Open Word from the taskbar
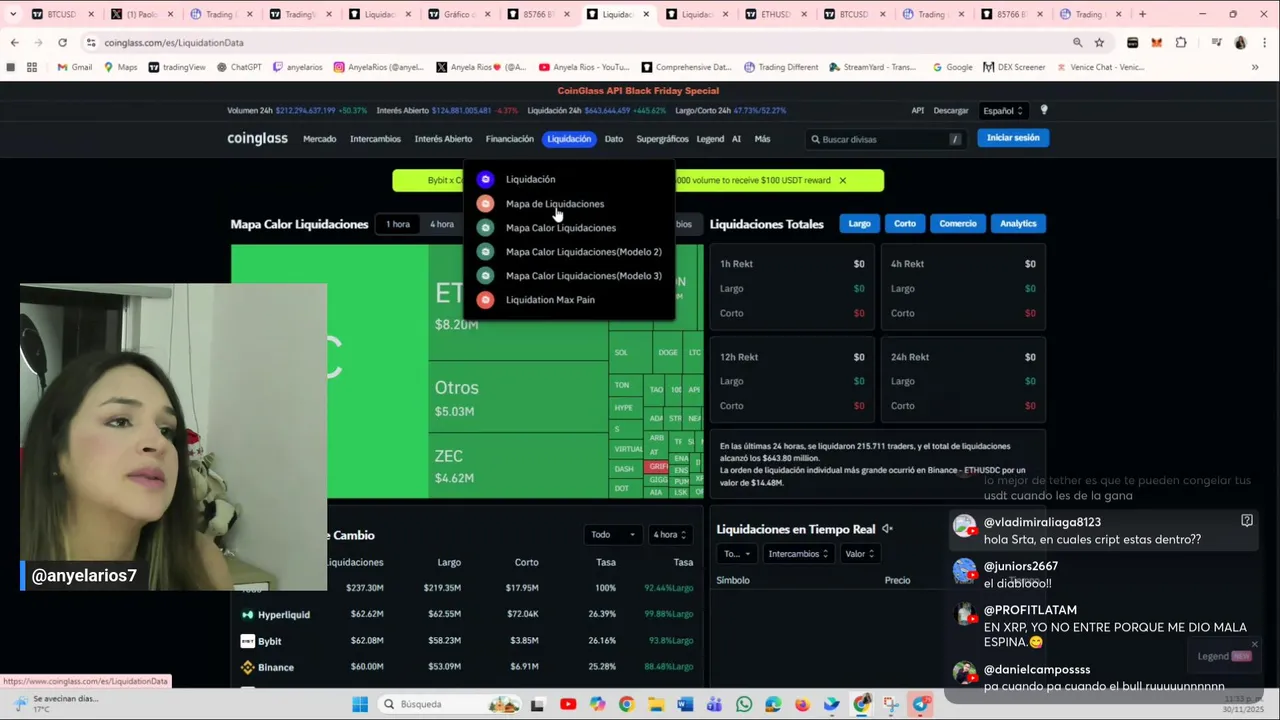 685,704
